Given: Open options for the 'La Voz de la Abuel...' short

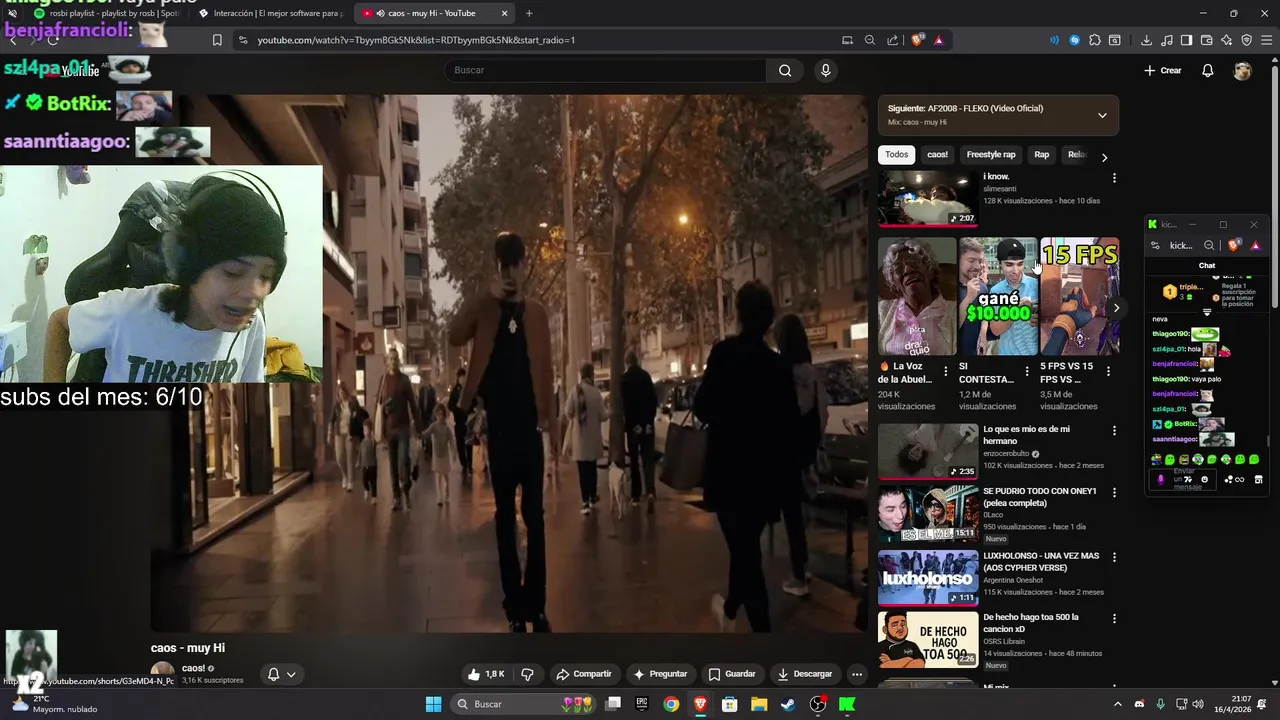Looking at the screenshot, I should (x=946, y=371).
